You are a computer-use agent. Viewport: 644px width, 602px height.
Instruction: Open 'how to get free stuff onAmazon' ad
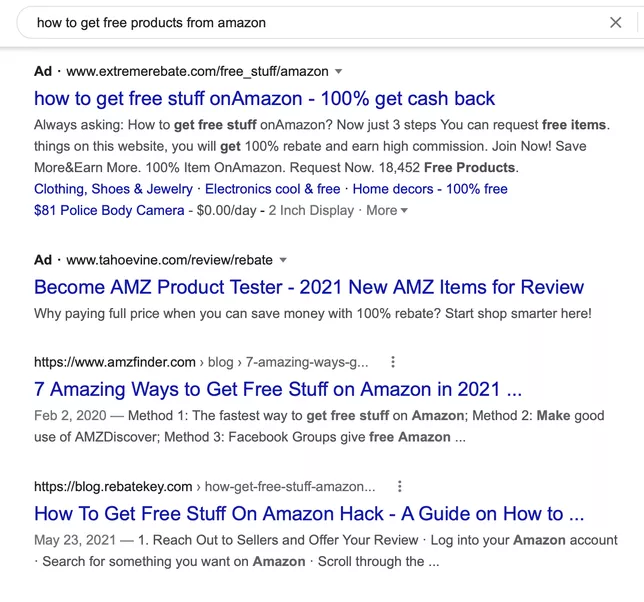[264, 99]
